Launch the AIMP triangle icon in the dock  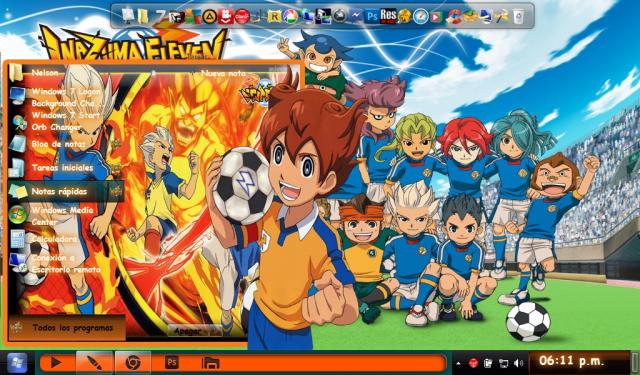coord(209,17)
